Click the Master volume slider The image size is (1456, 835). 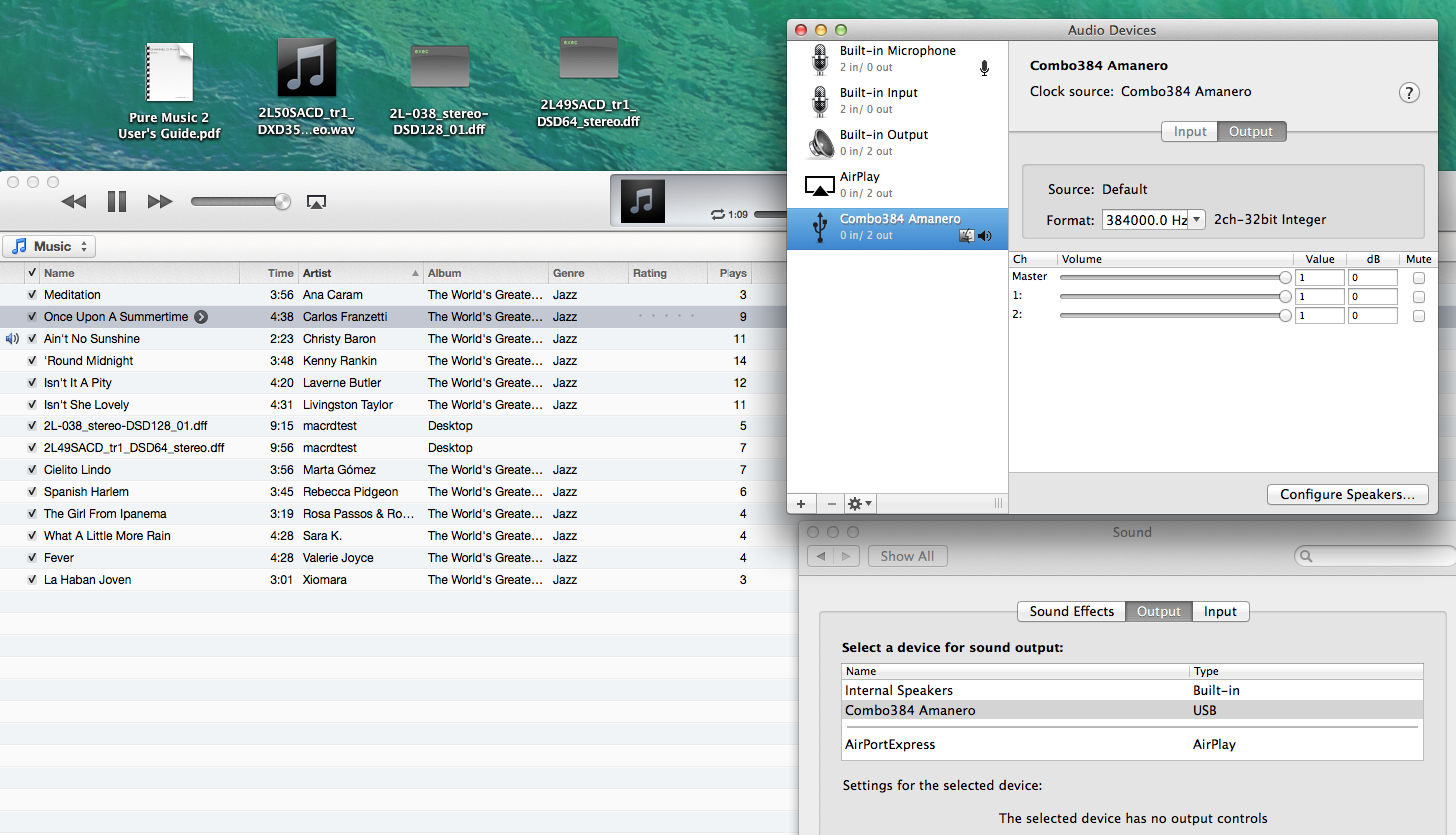1175,277
